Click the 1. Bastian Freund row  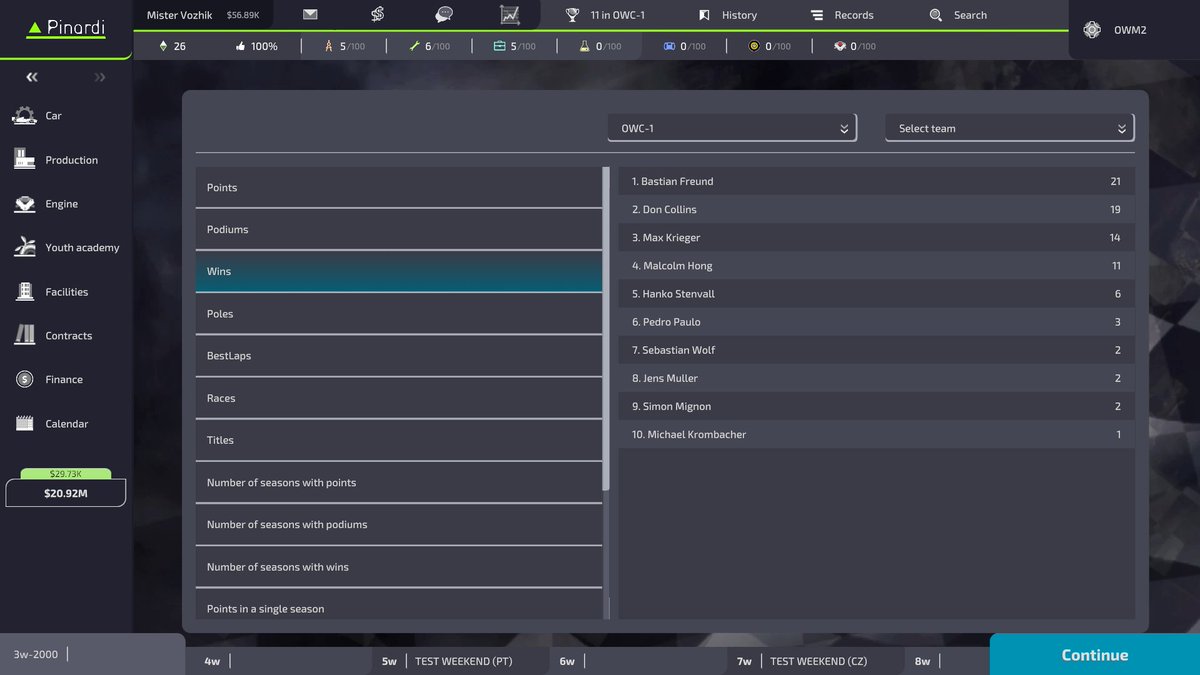(x=876, y=181)
